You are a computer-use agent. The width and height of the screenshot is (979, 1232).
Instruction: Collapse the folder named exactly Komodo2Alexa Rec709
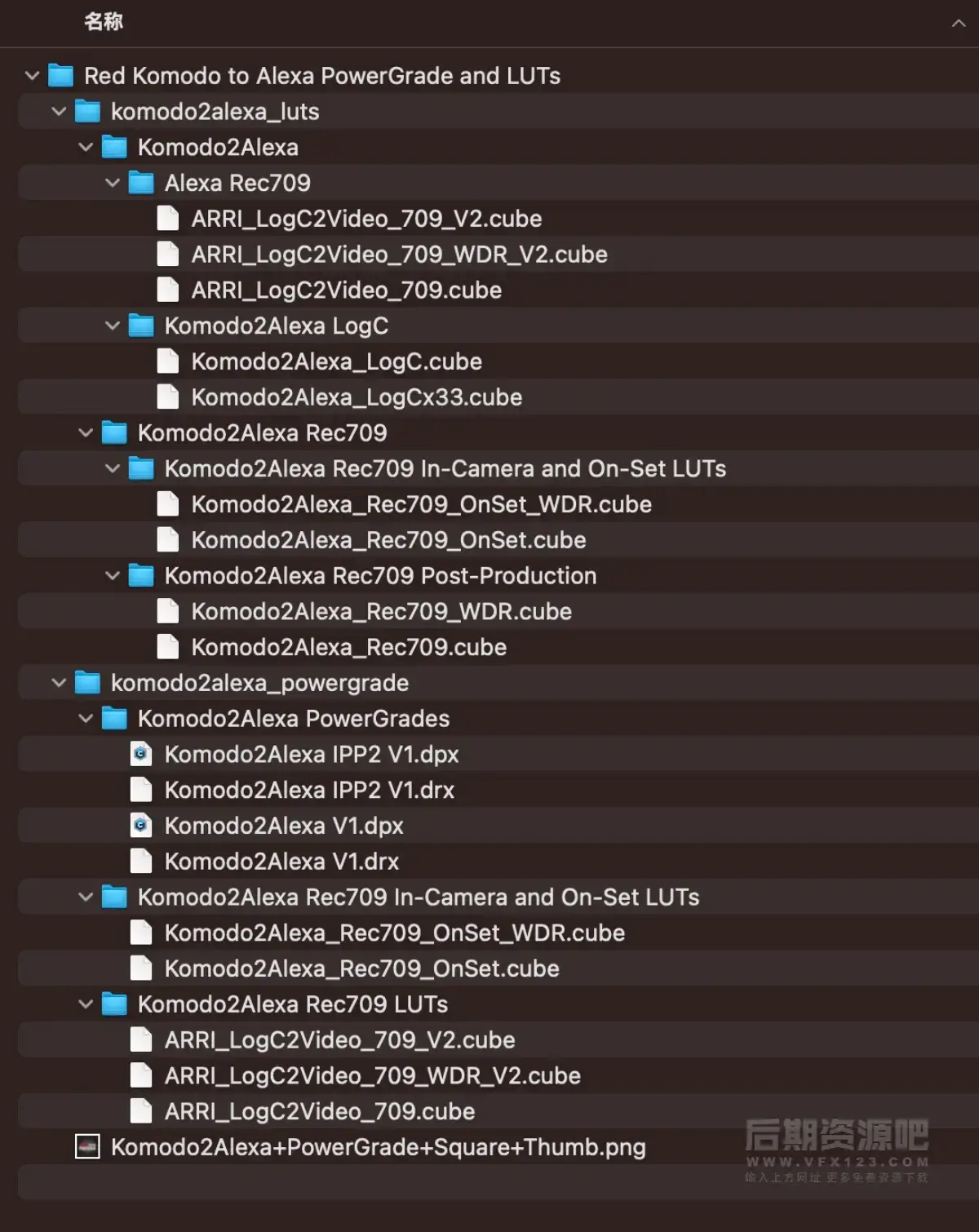pos(86,433)
